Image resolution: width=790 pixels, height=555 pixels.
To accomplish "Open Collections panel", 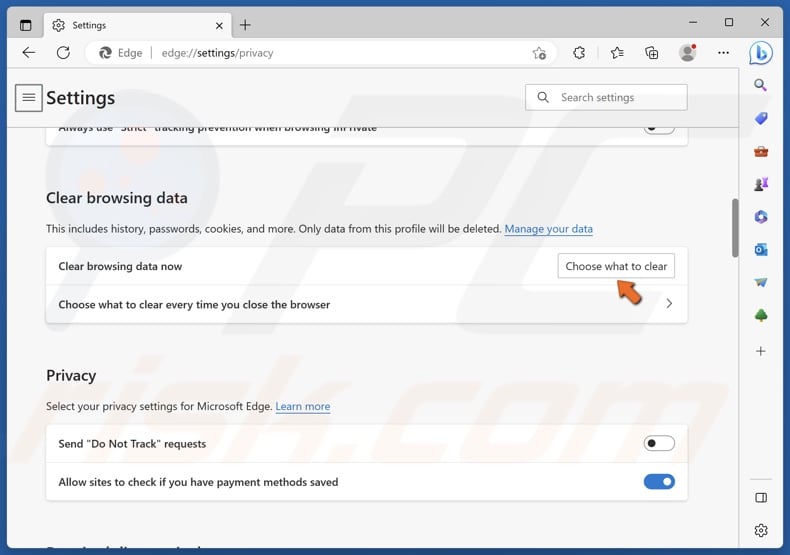I will 651,52.
